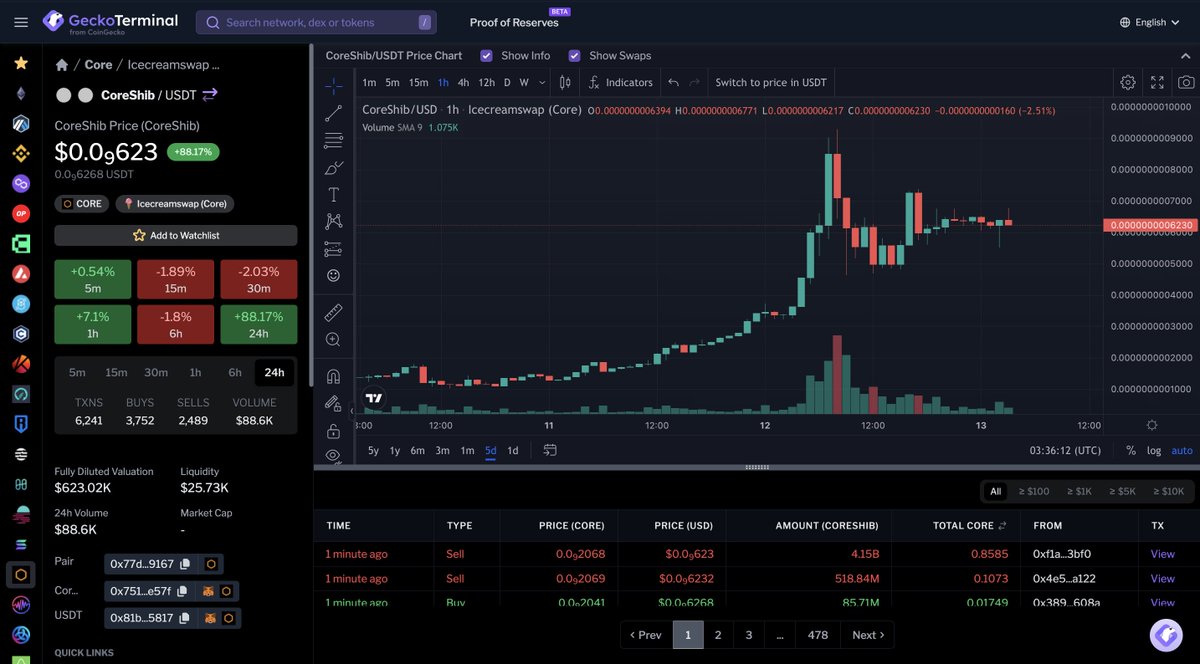Open the English language dropdown

point(1149,22)
